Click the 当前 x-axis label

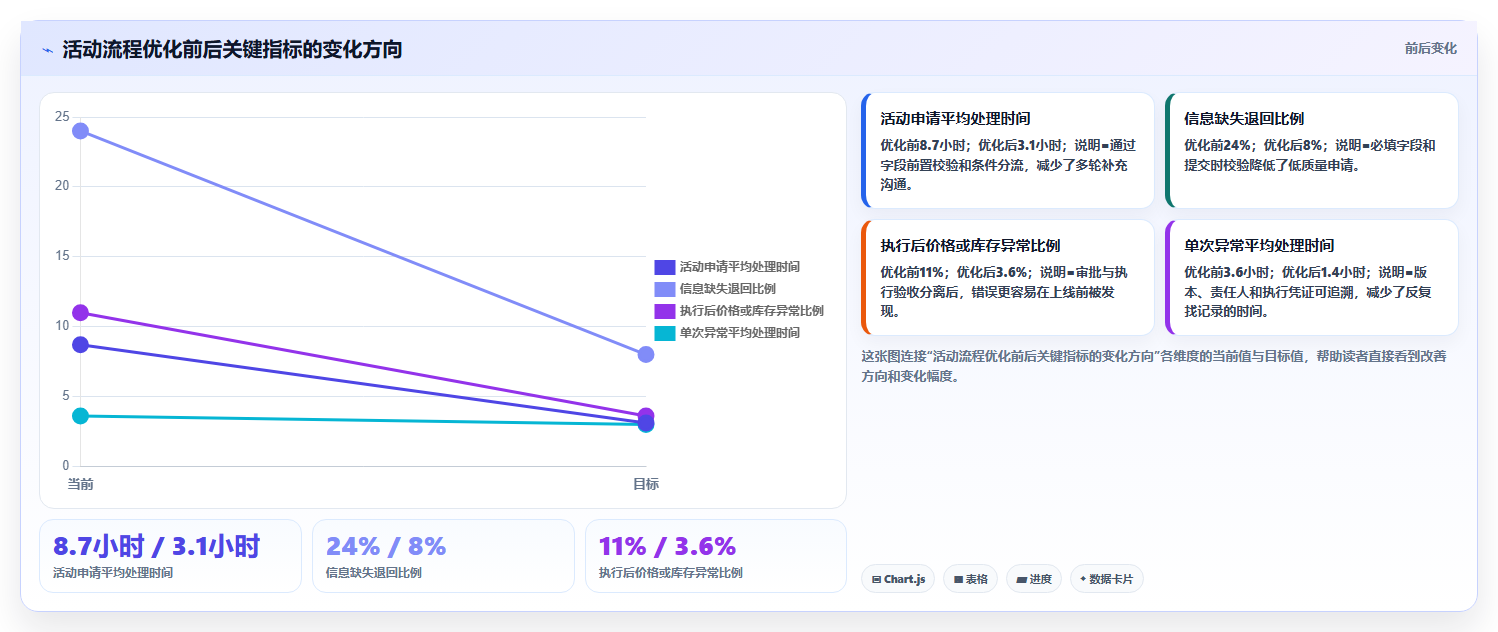[81, 484]
